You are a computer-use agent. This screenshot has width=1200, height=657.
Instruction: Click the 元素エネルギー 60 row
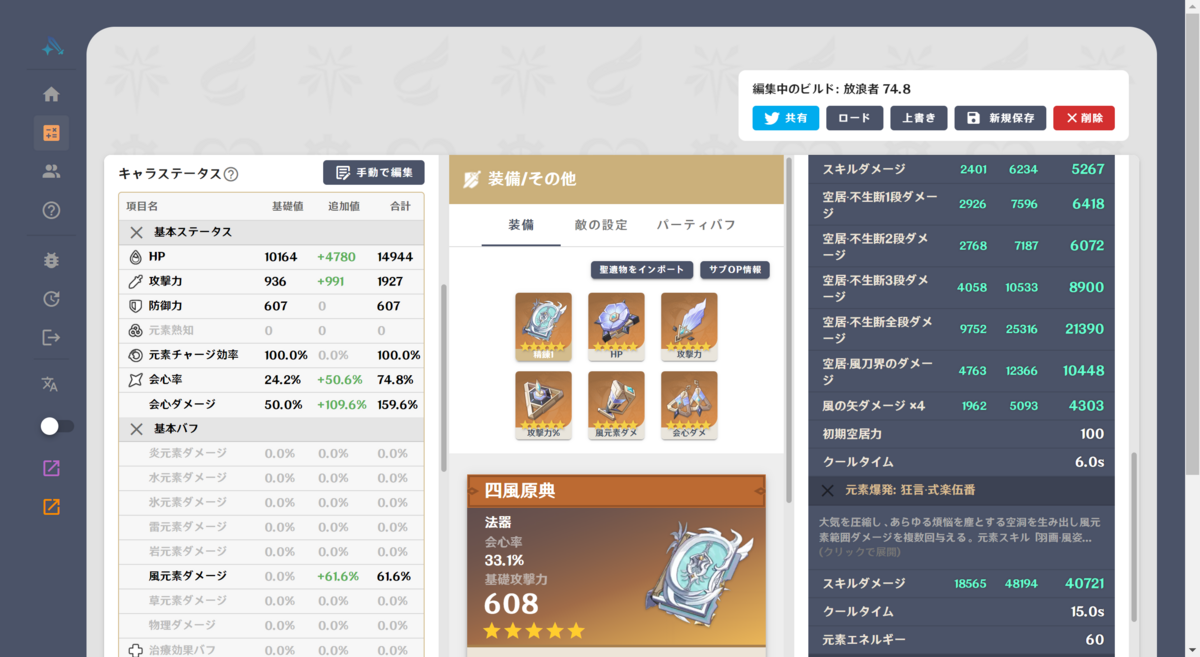coord(961,640)
